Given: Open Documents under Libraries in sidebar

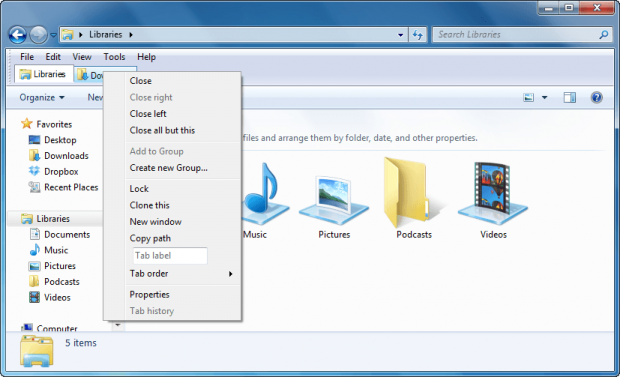Looking at the screenshot, I should [67, 235].
